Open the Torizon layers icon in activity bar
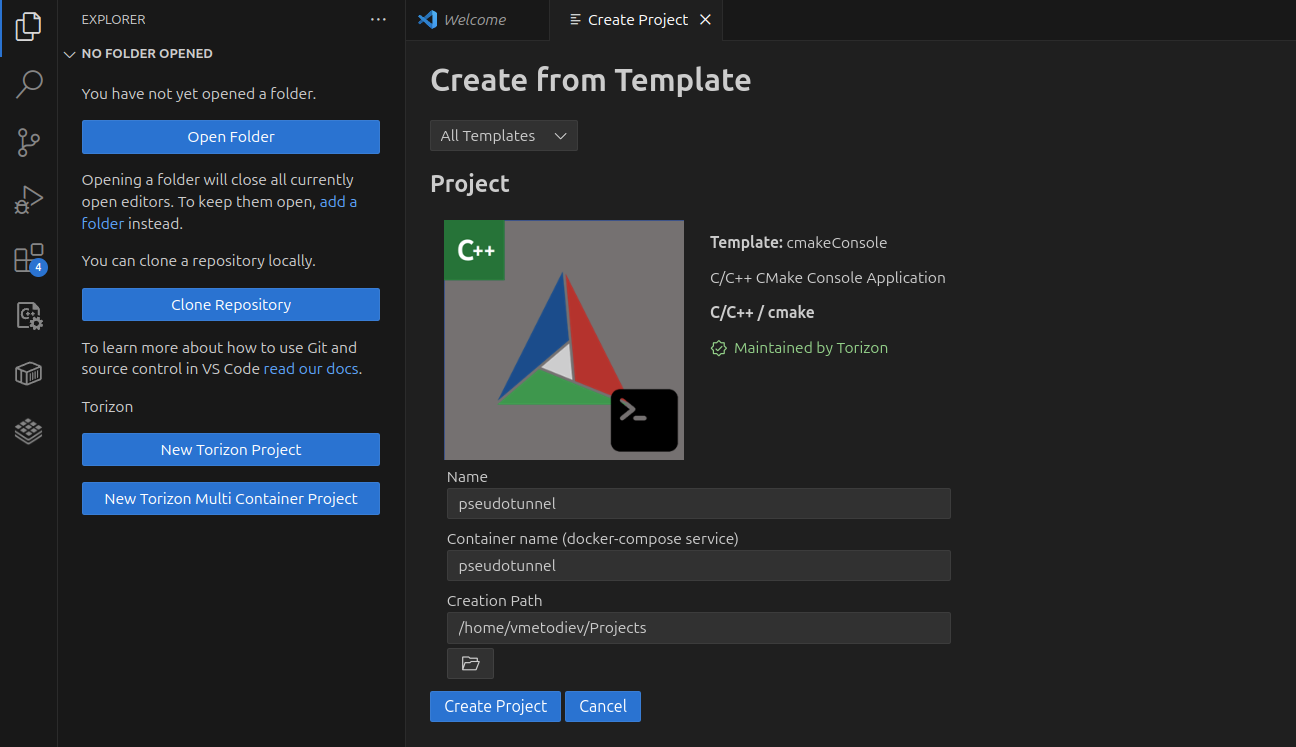 (29, 432)
